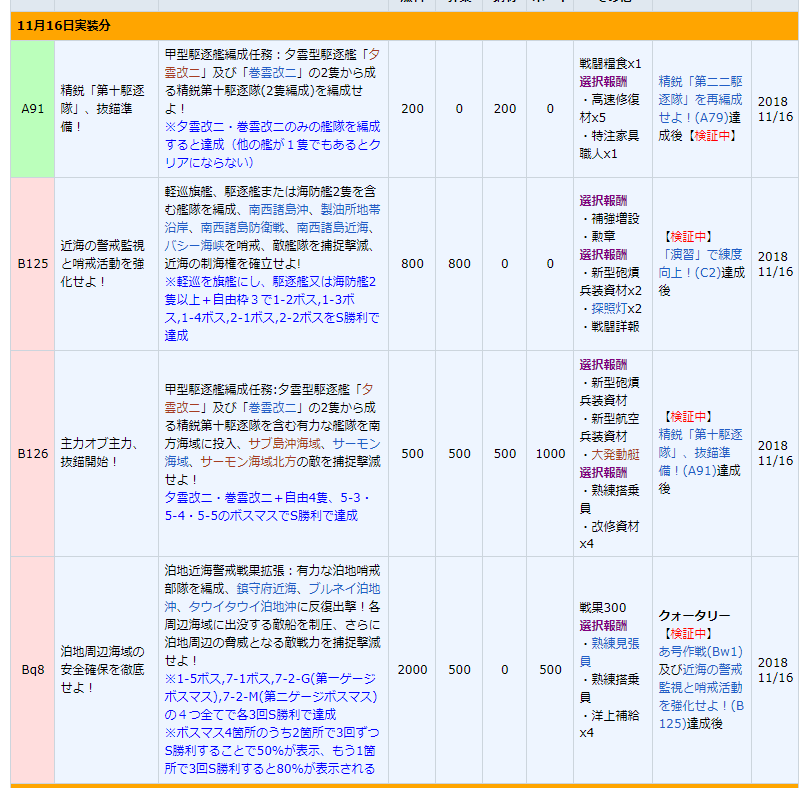This screenshot has width=808, height=788.
Task: Select quest name 主力オブ主力、抜錨開始！
Action: pos(99,452)
